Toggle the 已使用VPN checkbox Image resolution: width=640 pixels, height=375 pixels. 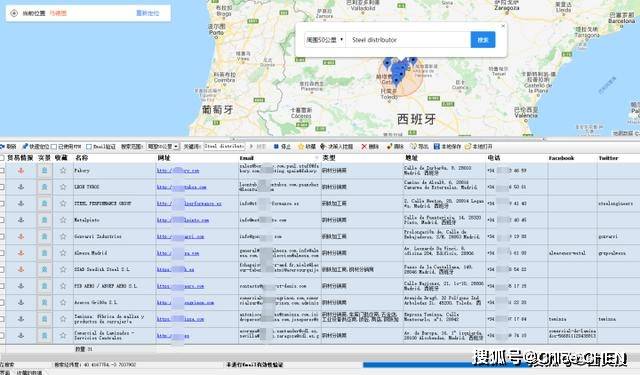53,146
